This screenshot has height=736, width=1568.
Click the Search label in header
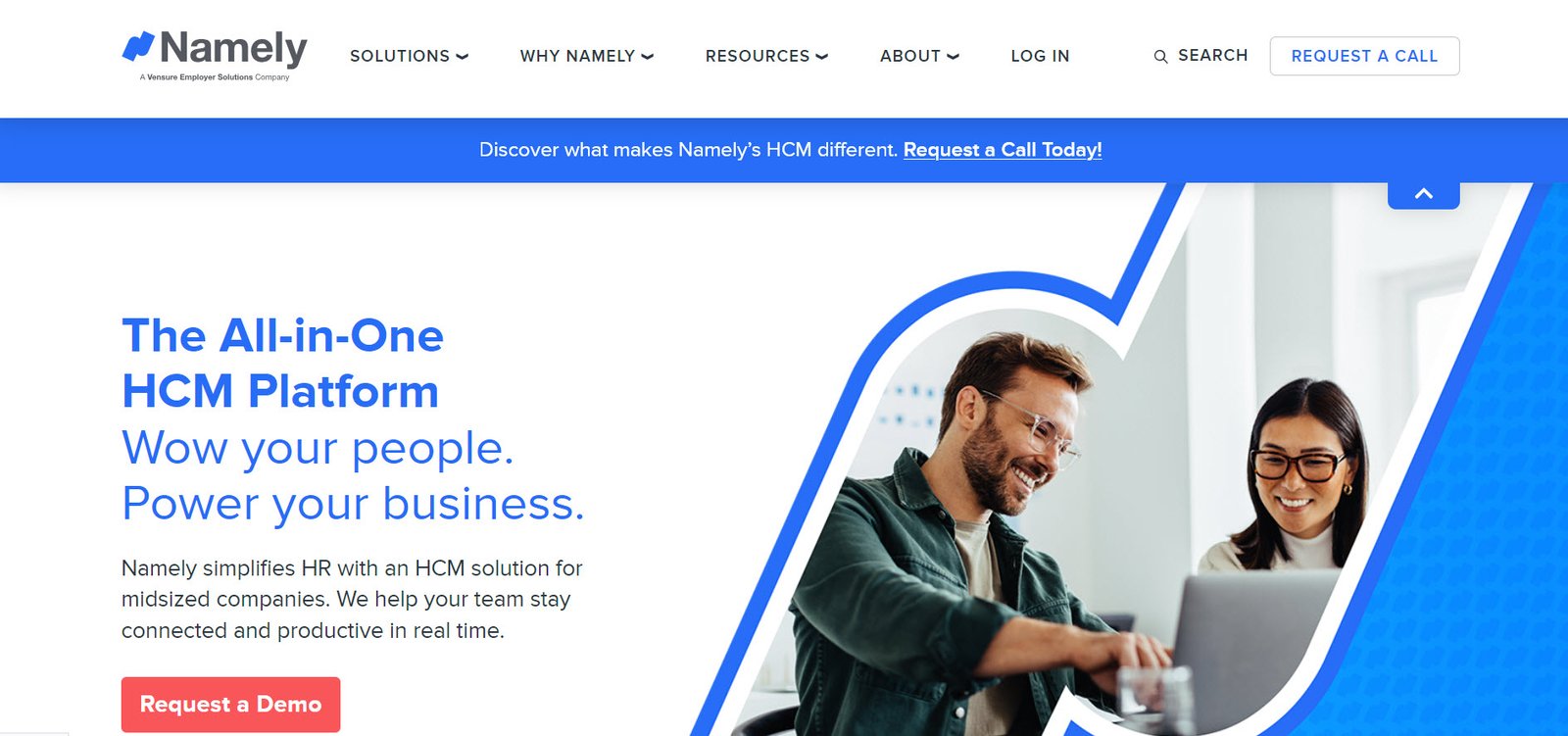[x=1212, y=56]
